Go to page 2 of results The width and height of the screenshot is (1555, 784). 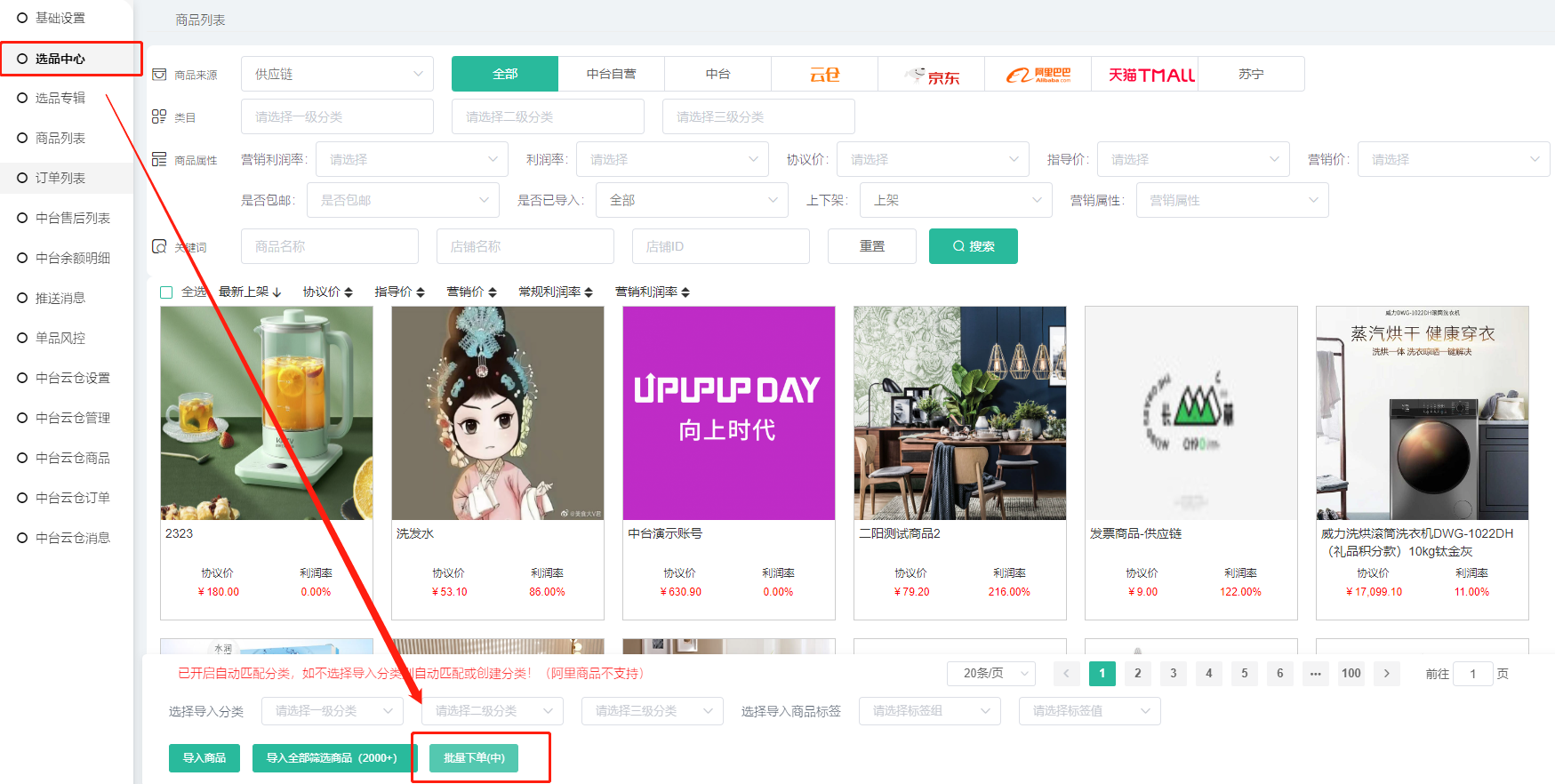[x=1138, y=674]
